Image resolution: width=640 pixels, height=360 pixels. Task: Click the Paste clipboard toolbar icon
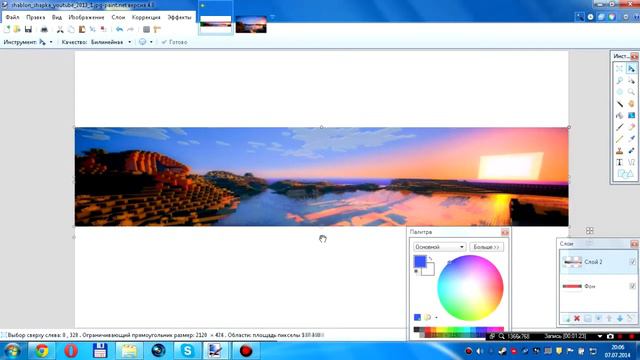82,29
